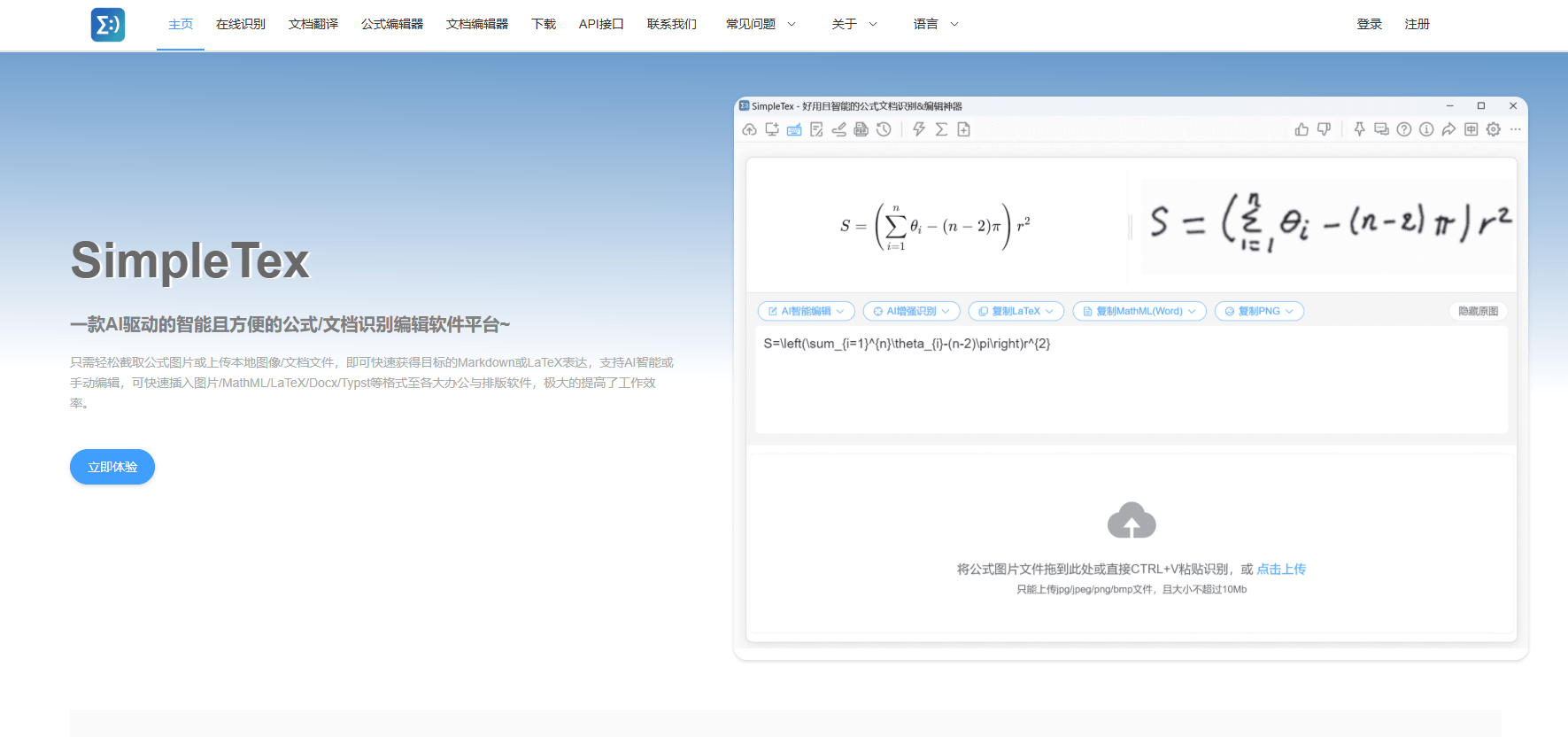Click the lightning bolt icon in toolbar
Screen dimensions: 1568x737
[919, 129]
